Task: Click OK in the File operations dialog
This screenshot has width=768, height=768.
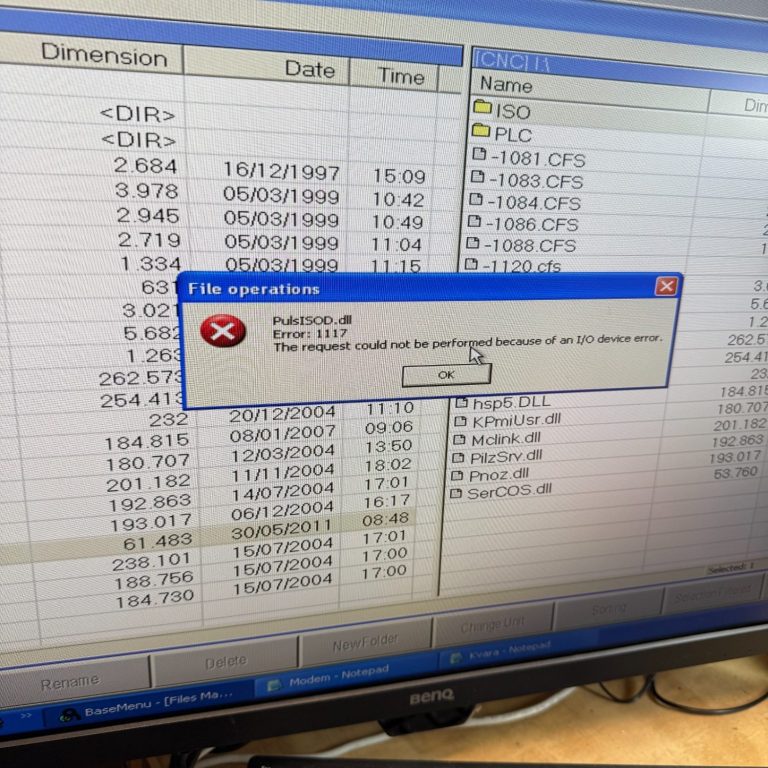Action: 446,374
